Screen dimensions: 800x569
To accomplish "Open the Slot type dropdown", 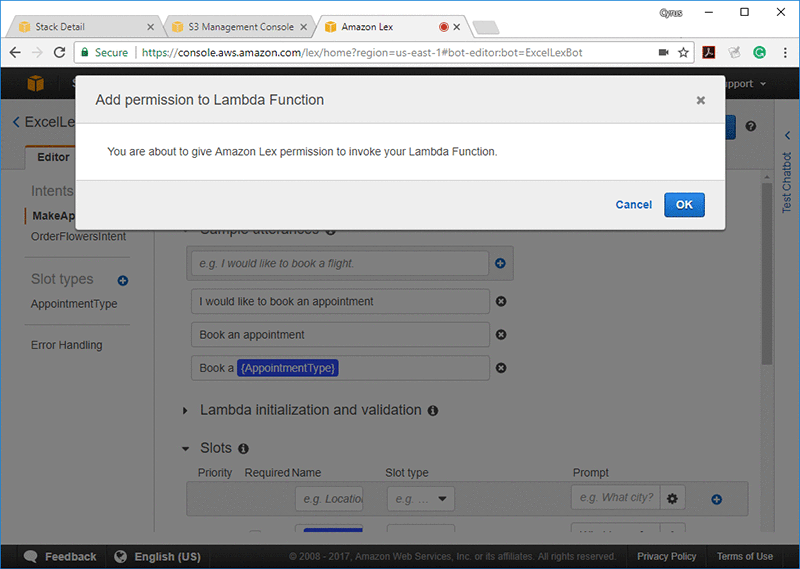I will 420,499.
